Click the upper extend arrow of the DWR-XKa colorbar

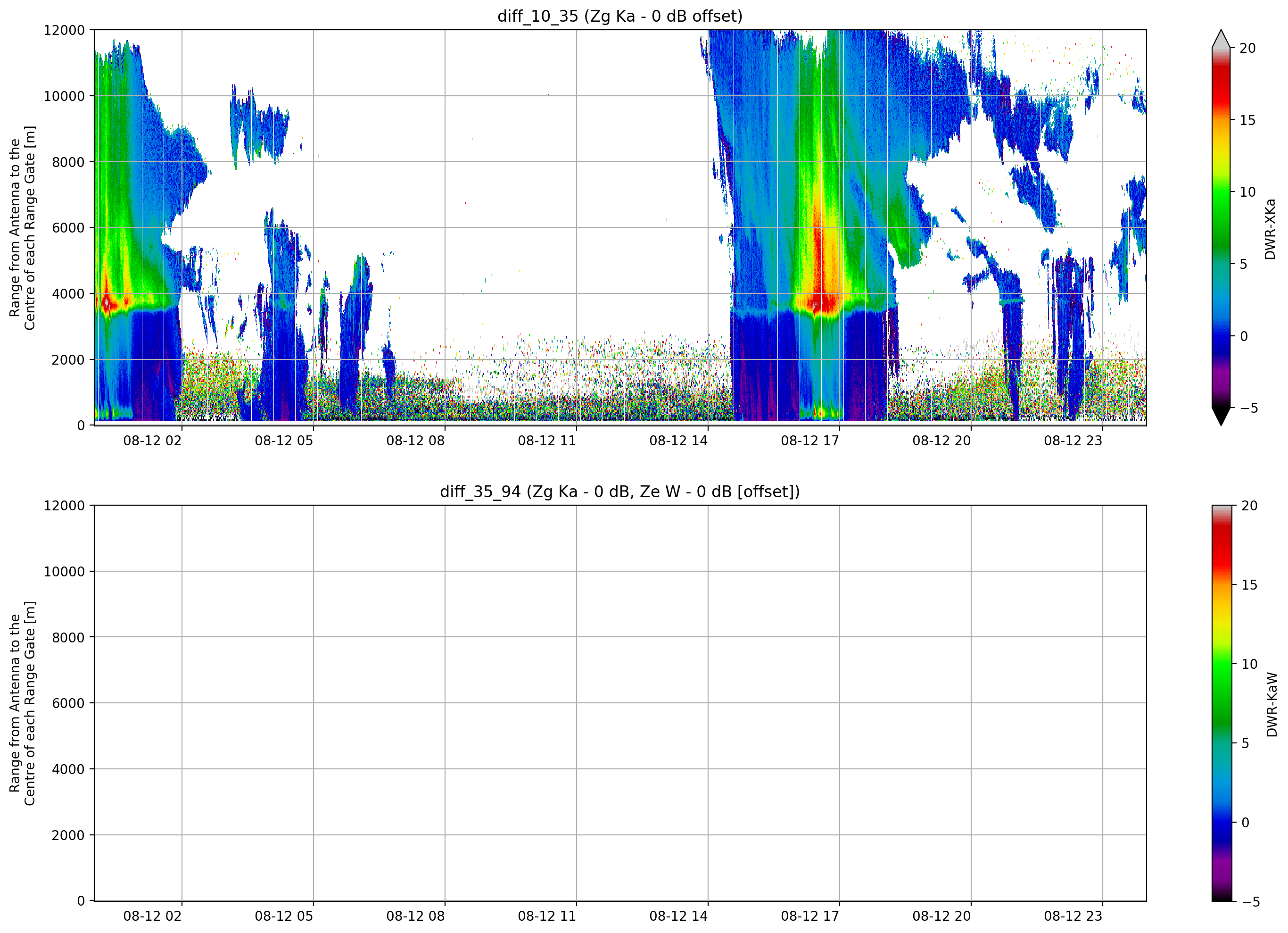click(1221, 40)
